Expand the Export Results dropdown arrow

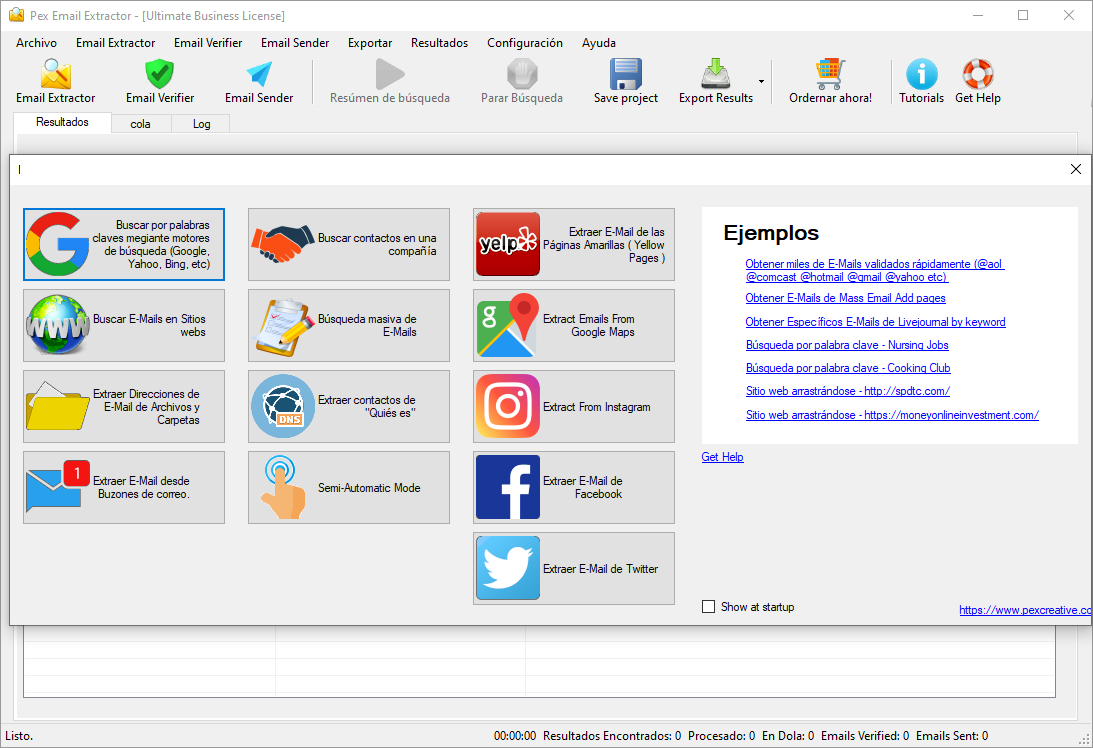tap(761, 81)
